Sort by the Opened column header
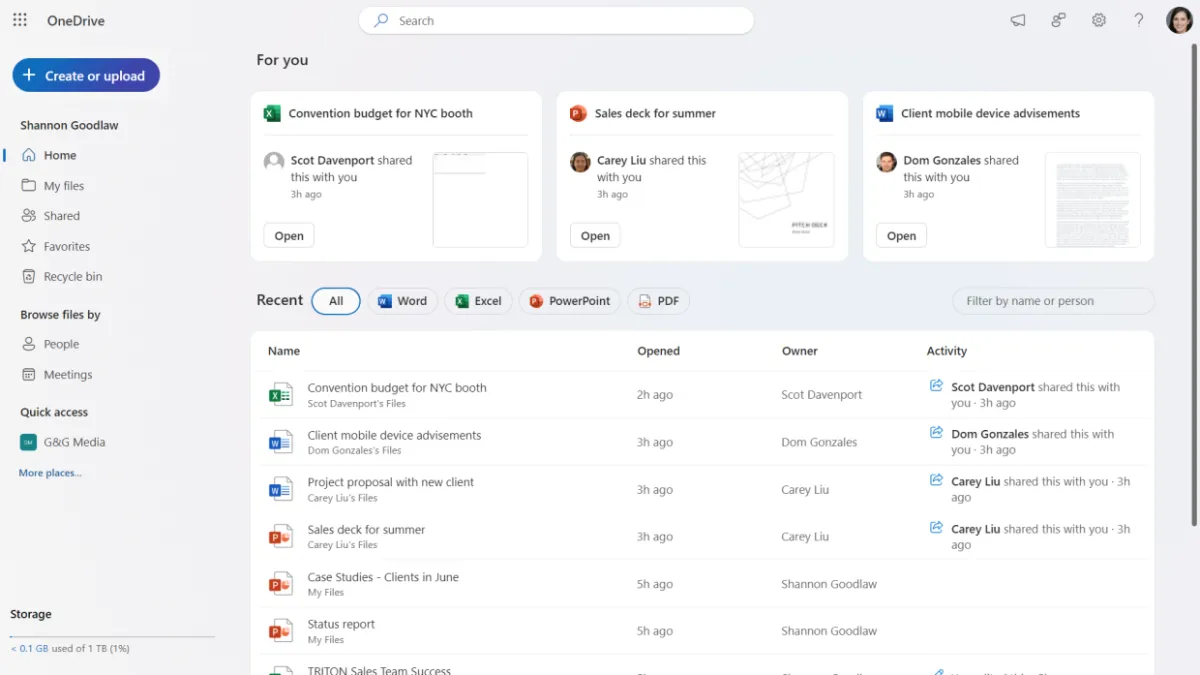This screenshot has height=675, width=1200. 658,351
